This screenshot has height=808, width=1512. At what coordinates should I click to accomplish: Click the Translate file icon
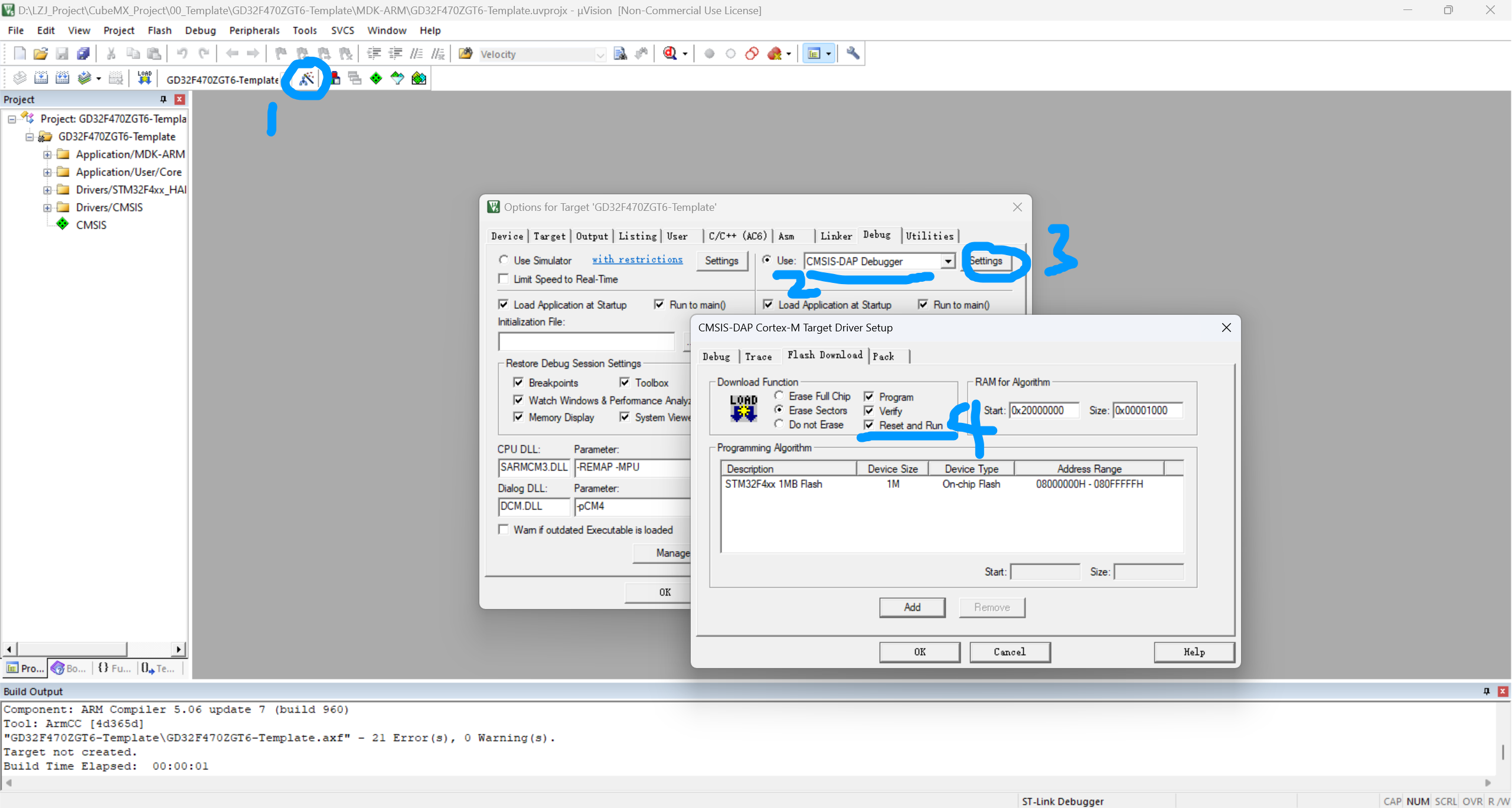(19, 79)
